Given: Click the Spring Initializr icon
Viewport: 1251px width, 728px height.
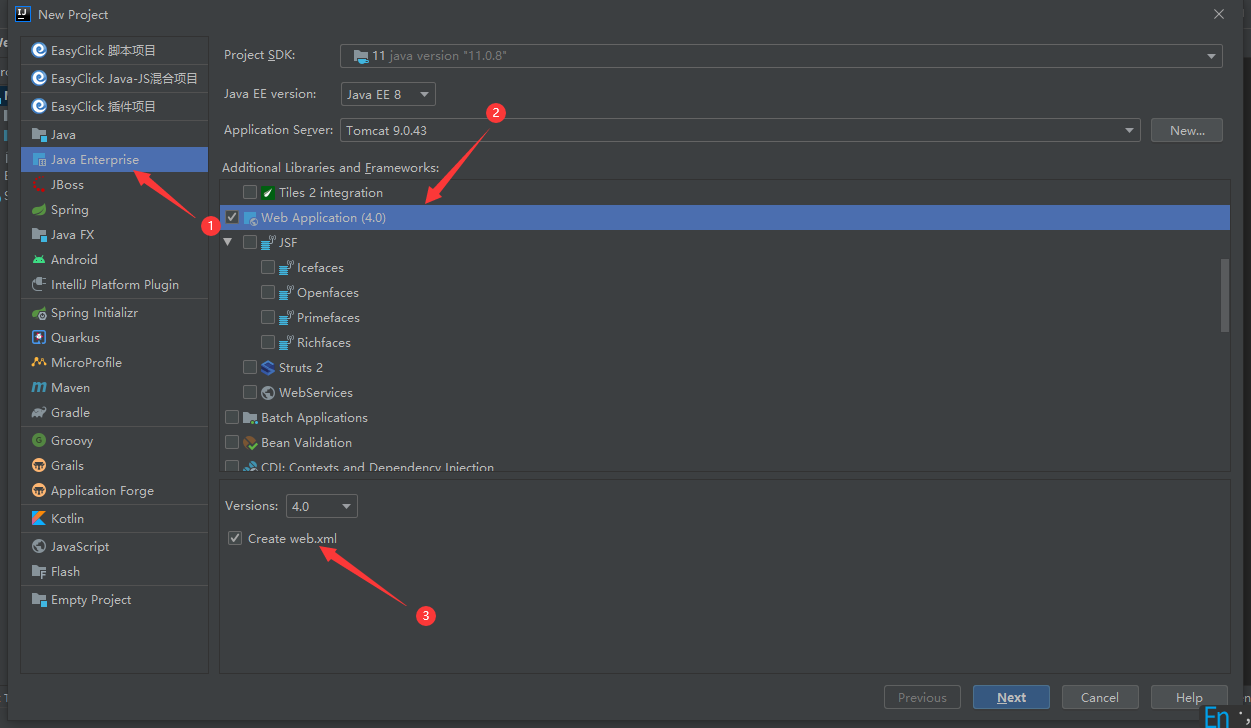Looking at the screenshot, I should 39,313.
